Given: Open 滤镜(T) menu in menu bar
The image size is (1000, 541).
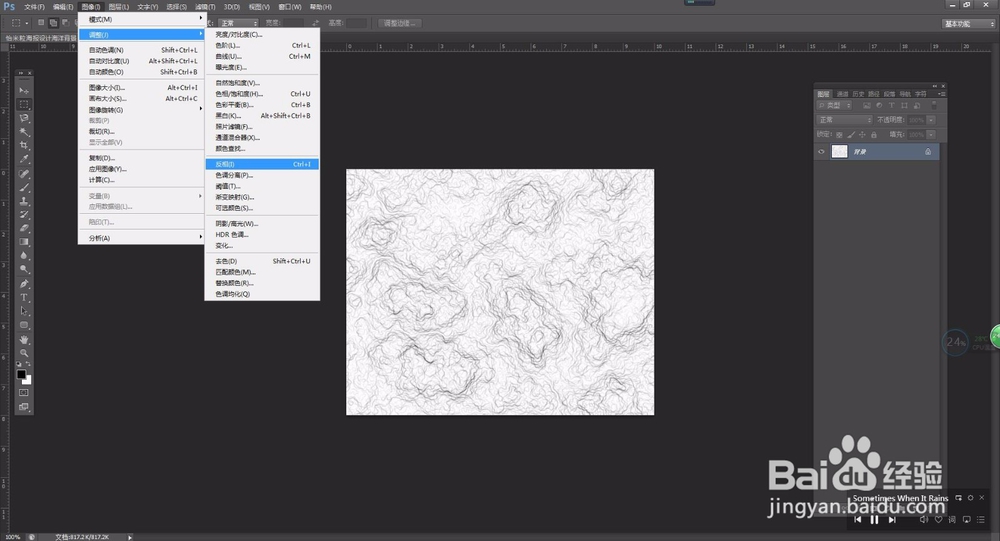Looking at the screenshot, I should tap(205, 7).
